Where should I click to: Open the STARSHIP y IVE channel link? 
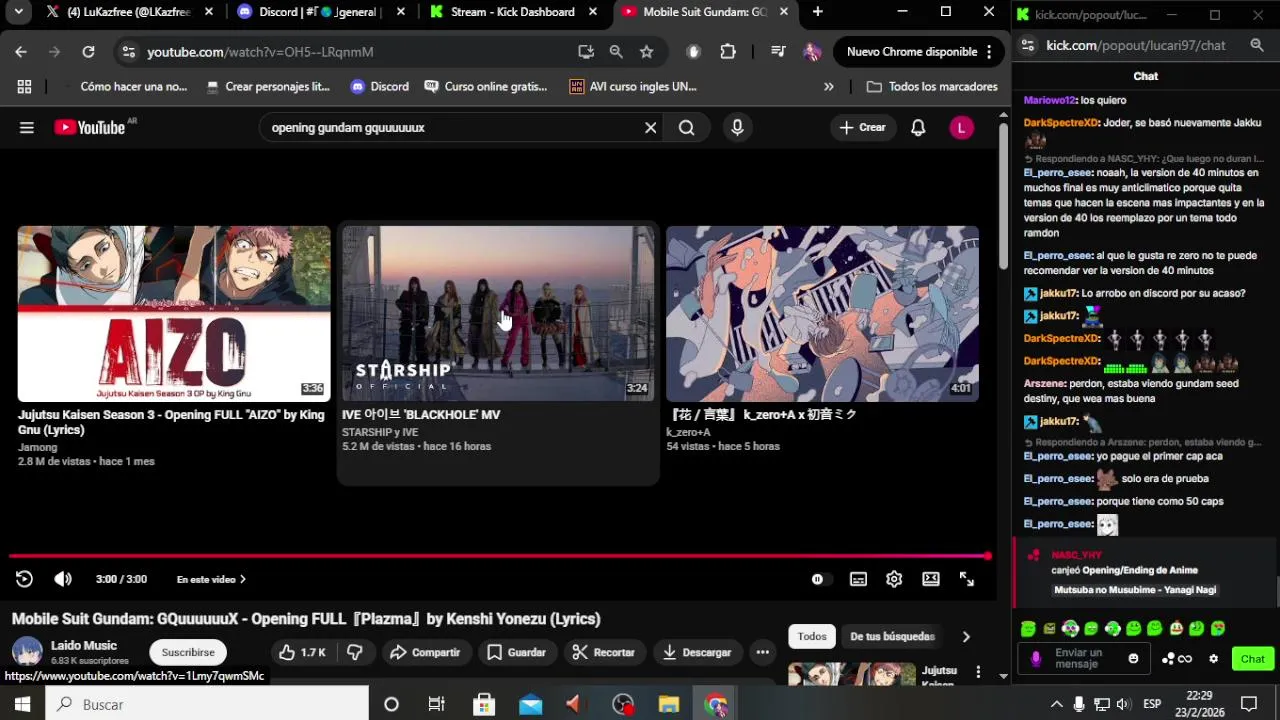click(380, 432)
